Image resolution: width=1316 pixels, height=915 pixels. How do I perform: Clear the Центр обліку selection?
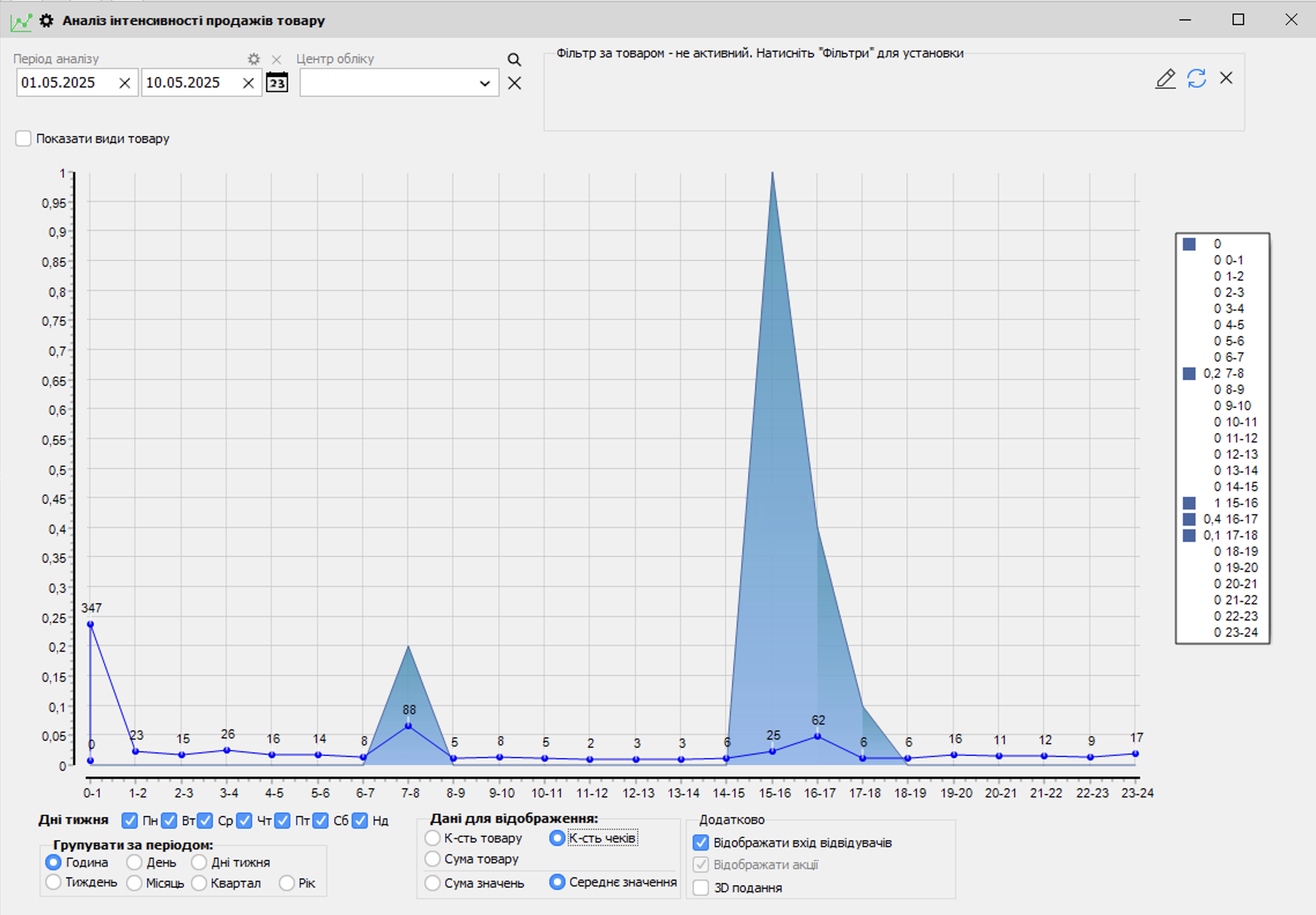point(514,83)
